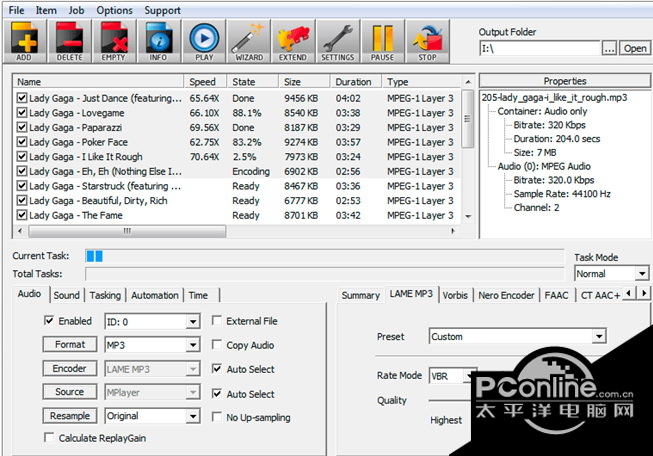Image resolution: width=653 pixels, height=456 pixels.
Task: Click the Current Task progress bar
Action: (324, 256)
